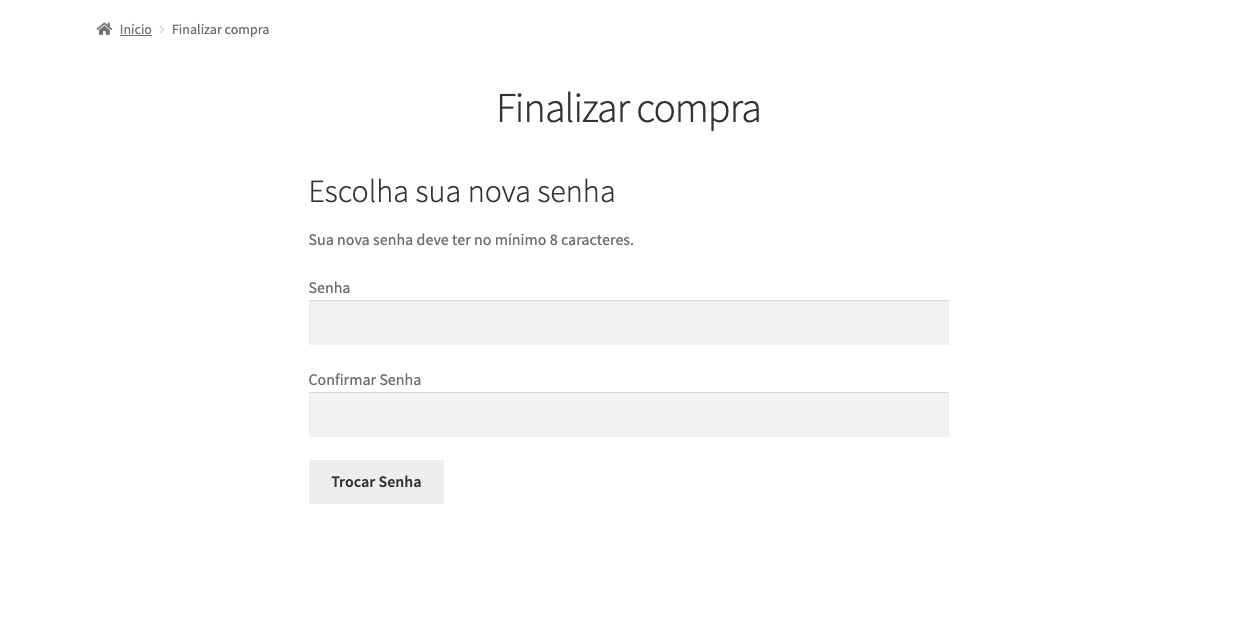
Task: Click inside the Senha input field
Action: tap(628, 322)
